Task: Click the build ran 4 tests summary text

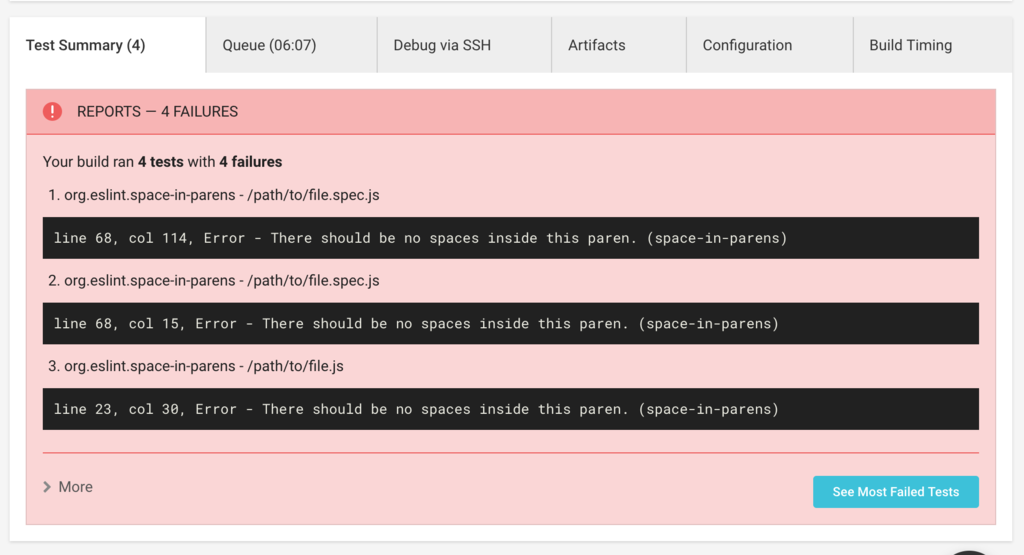Action: (163, 162)
